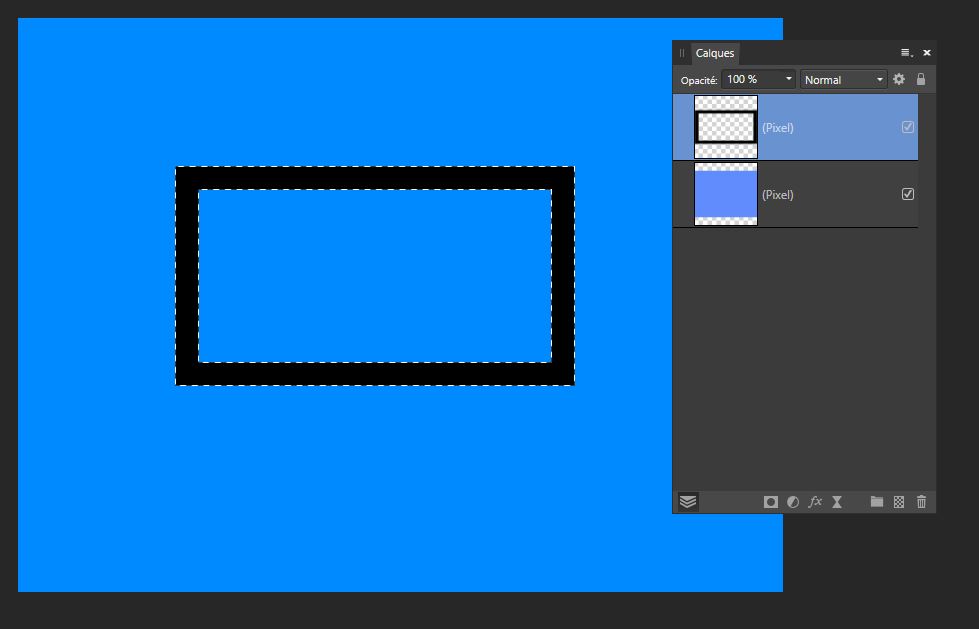Add a mask layer
Image resolution: width=979 pixels, height=629 pixels.
770,502
